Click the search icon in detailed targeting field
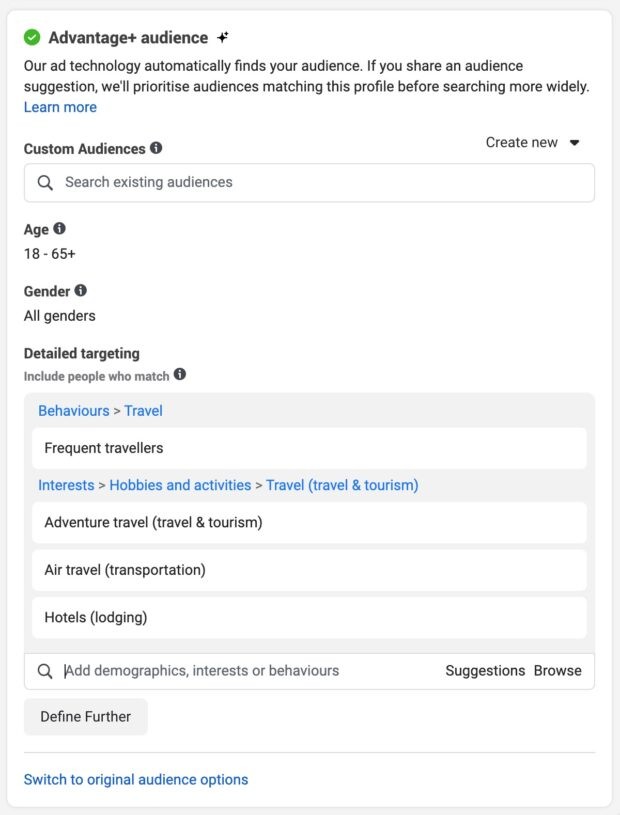Viewport: 620px width, 815px height. [x=45, y=671]
